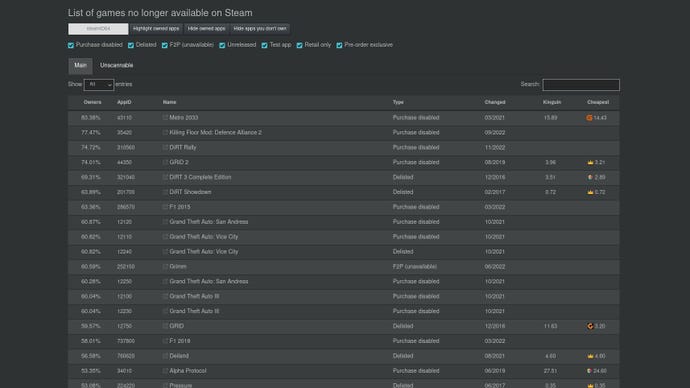Sort by the Type column header
This screenshot has width=690, height=388.
click(x=398, y=102)
